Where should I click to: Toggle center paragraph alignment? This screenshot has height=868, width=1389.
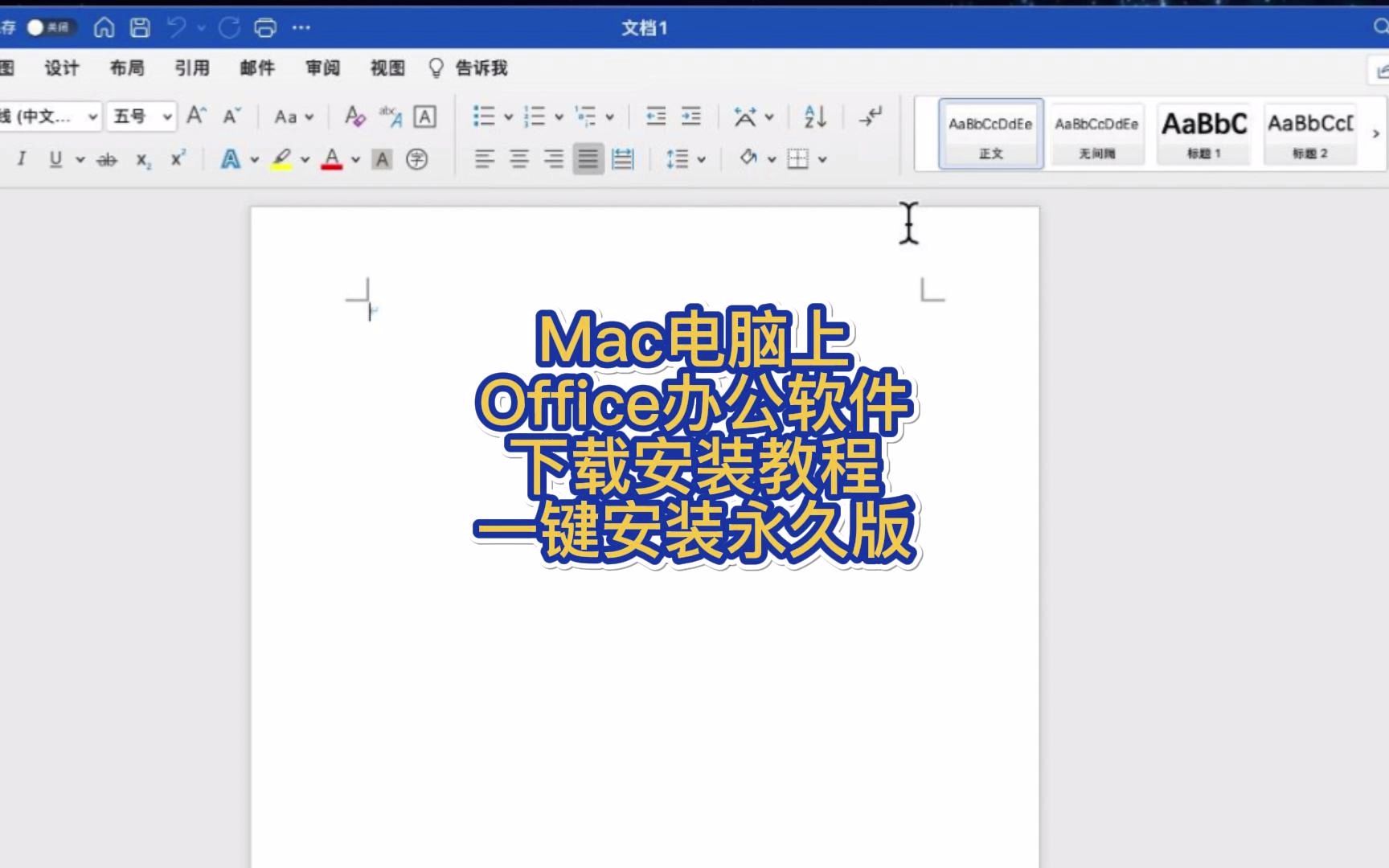pyautogui.click(x=519, y=159)
